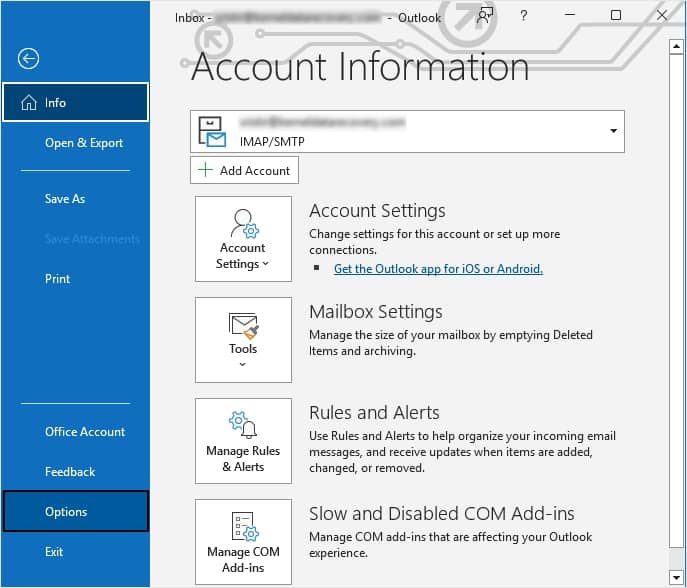Screen dimensions: 687x588
Task: Open the Feedback page
Action: [x=70, y=471]
